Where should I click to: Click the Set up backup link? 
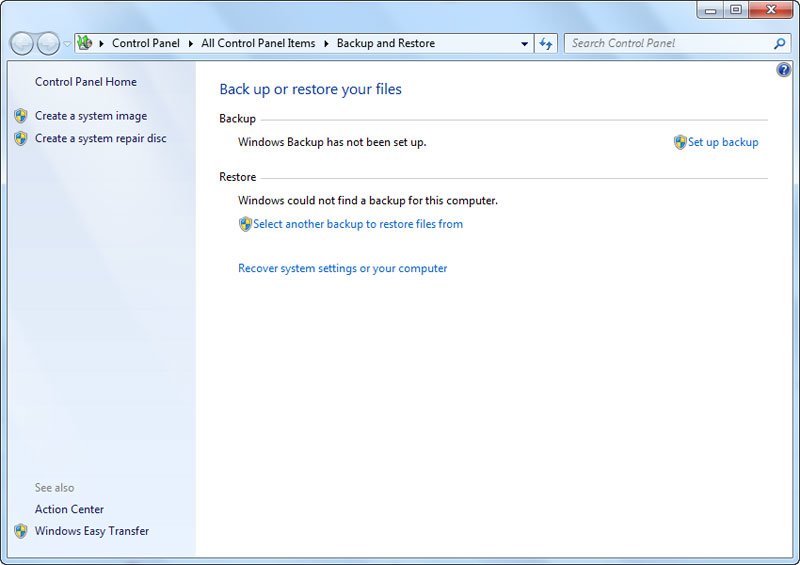[723, 142]
